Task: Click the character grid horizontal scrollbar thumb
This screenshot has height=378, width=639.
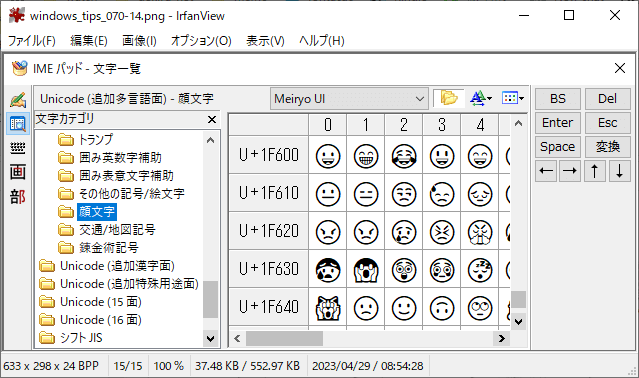Action: point(284,338)
